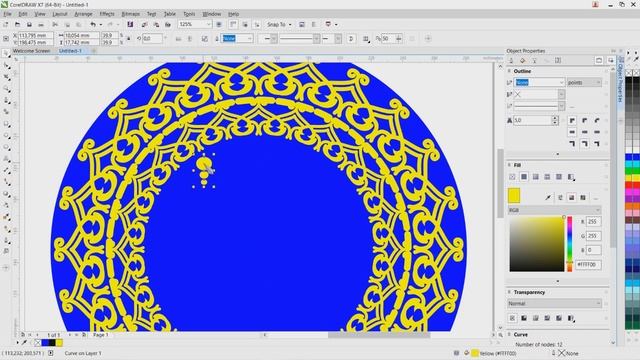Switch to the Welcome Screen tab

click(31, 51)
